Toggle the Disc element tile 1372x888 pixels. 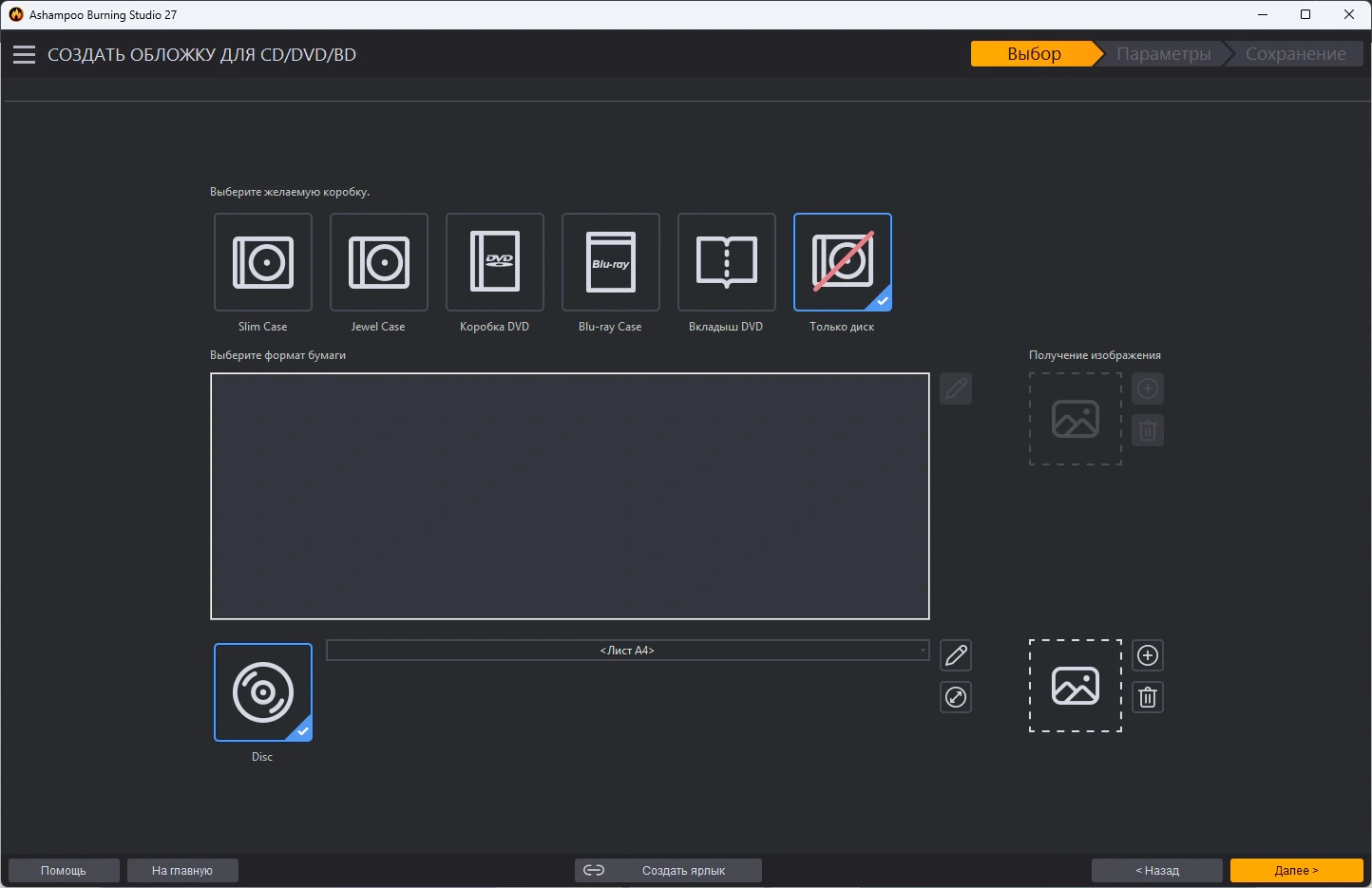263,692
